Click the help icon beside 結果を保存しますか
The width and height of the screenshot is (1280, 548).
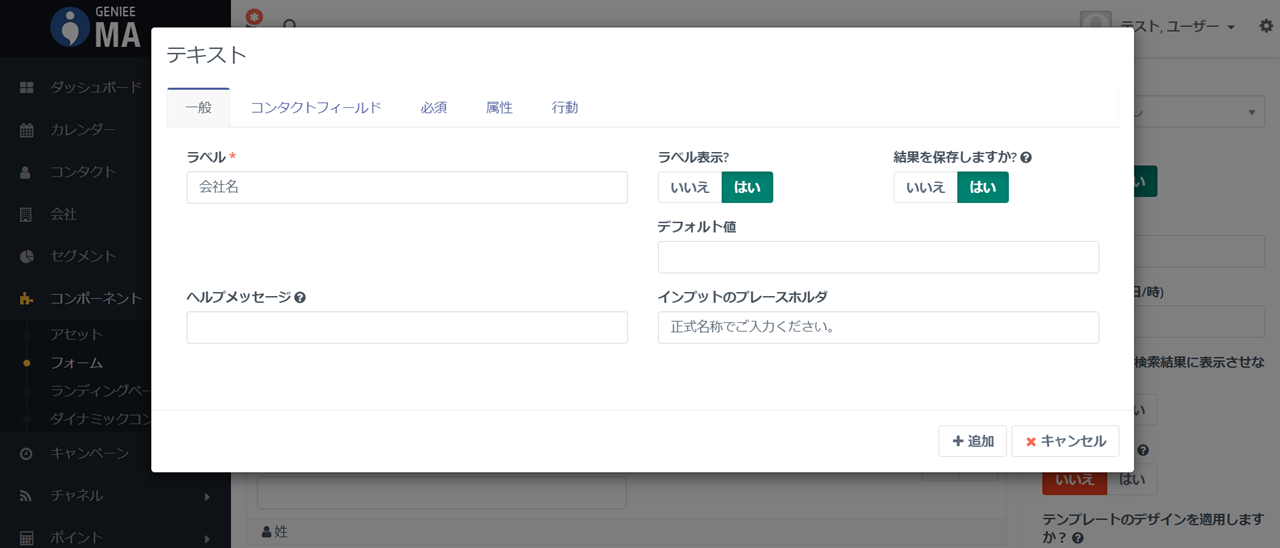click(x=1026, y=157)
